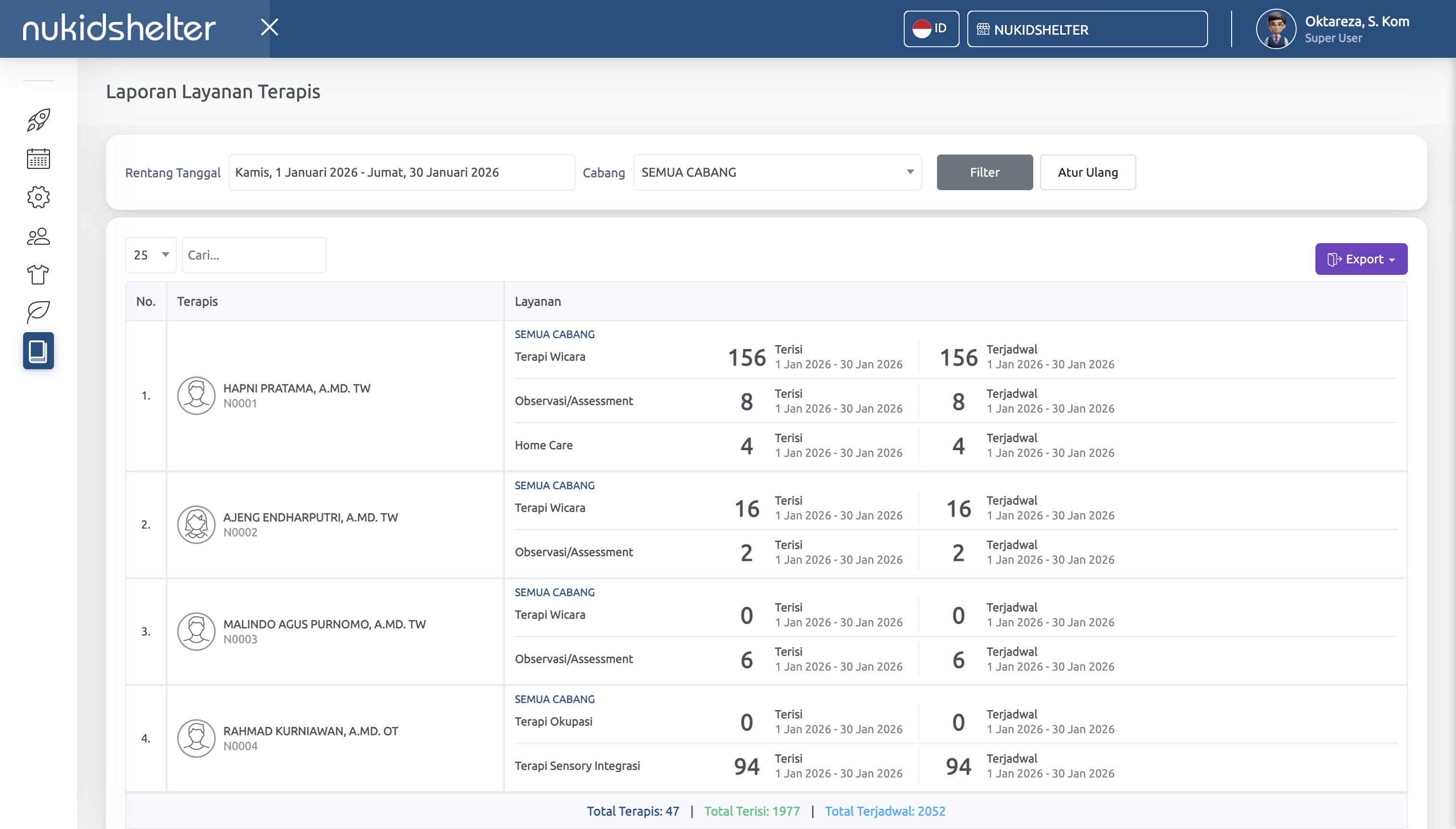
Task: Open the settings gear in sidebar
Action: point(38,197)
